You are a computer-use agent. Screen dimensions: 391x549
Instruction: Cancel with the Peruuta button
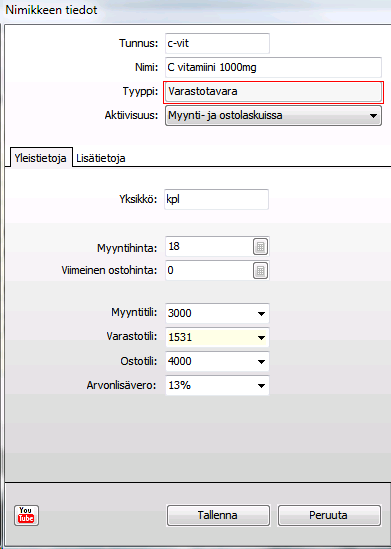tap(328, 515)
